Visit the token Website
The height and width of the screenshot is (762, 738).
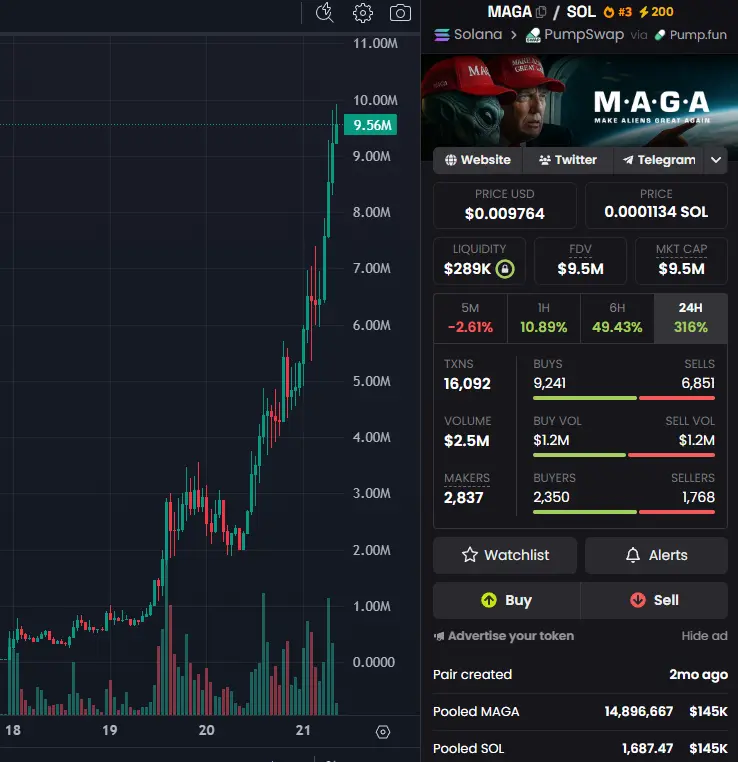pos(478,160)
